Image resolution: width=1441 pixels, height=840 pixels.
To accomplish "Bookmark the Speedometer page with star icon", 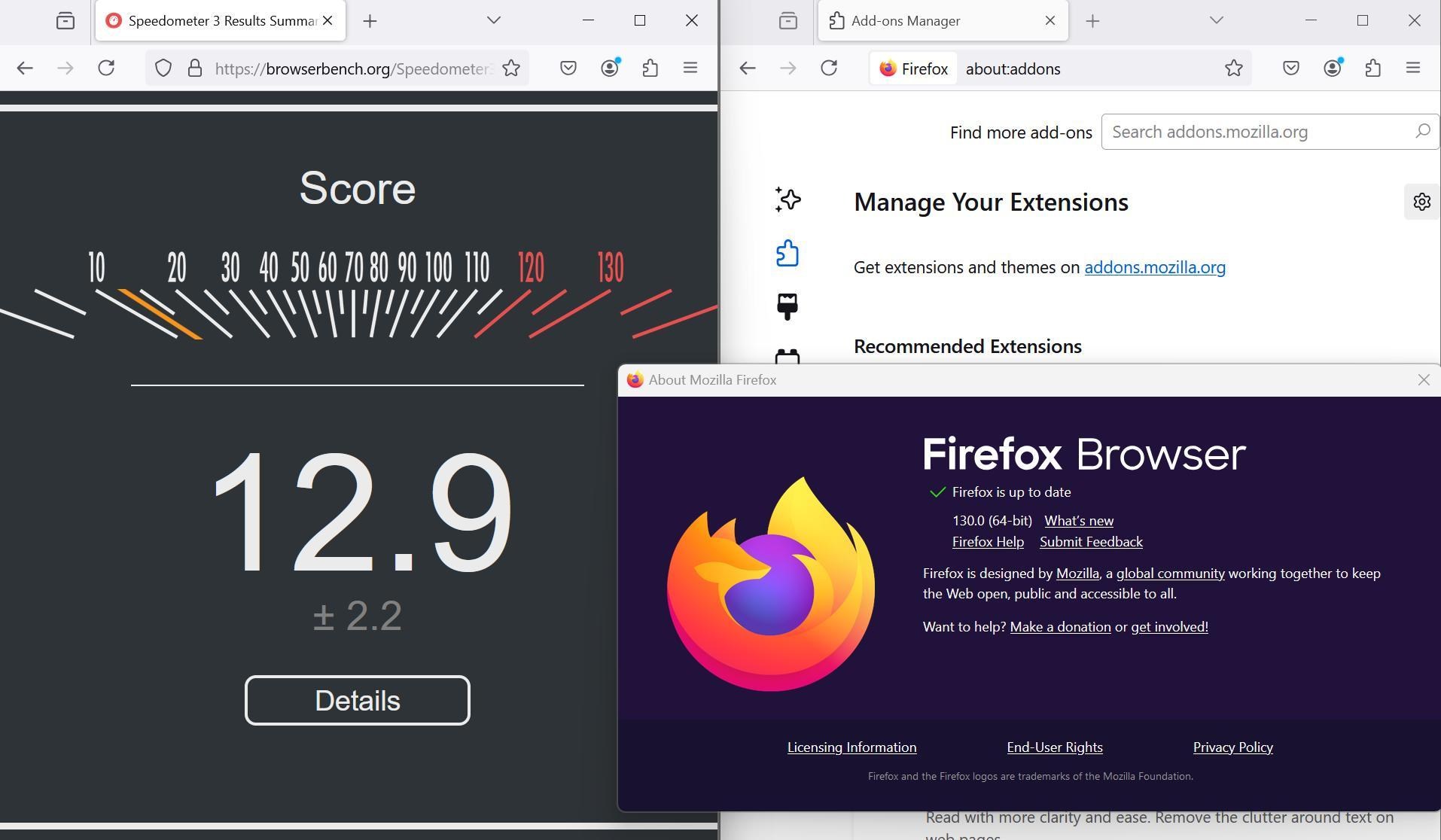I will pyautogui.click(x=511, y=68).
